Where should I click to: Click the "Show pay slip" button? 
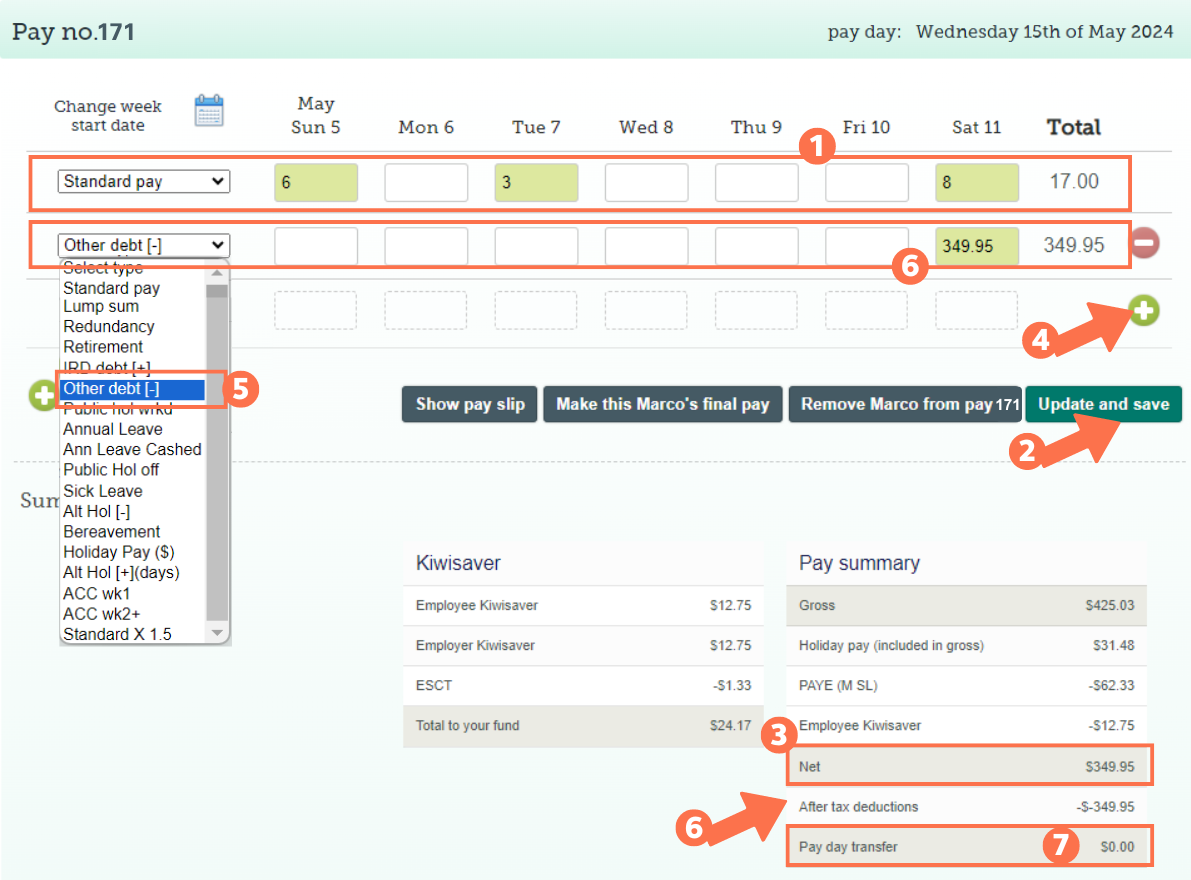pos(469,404)
